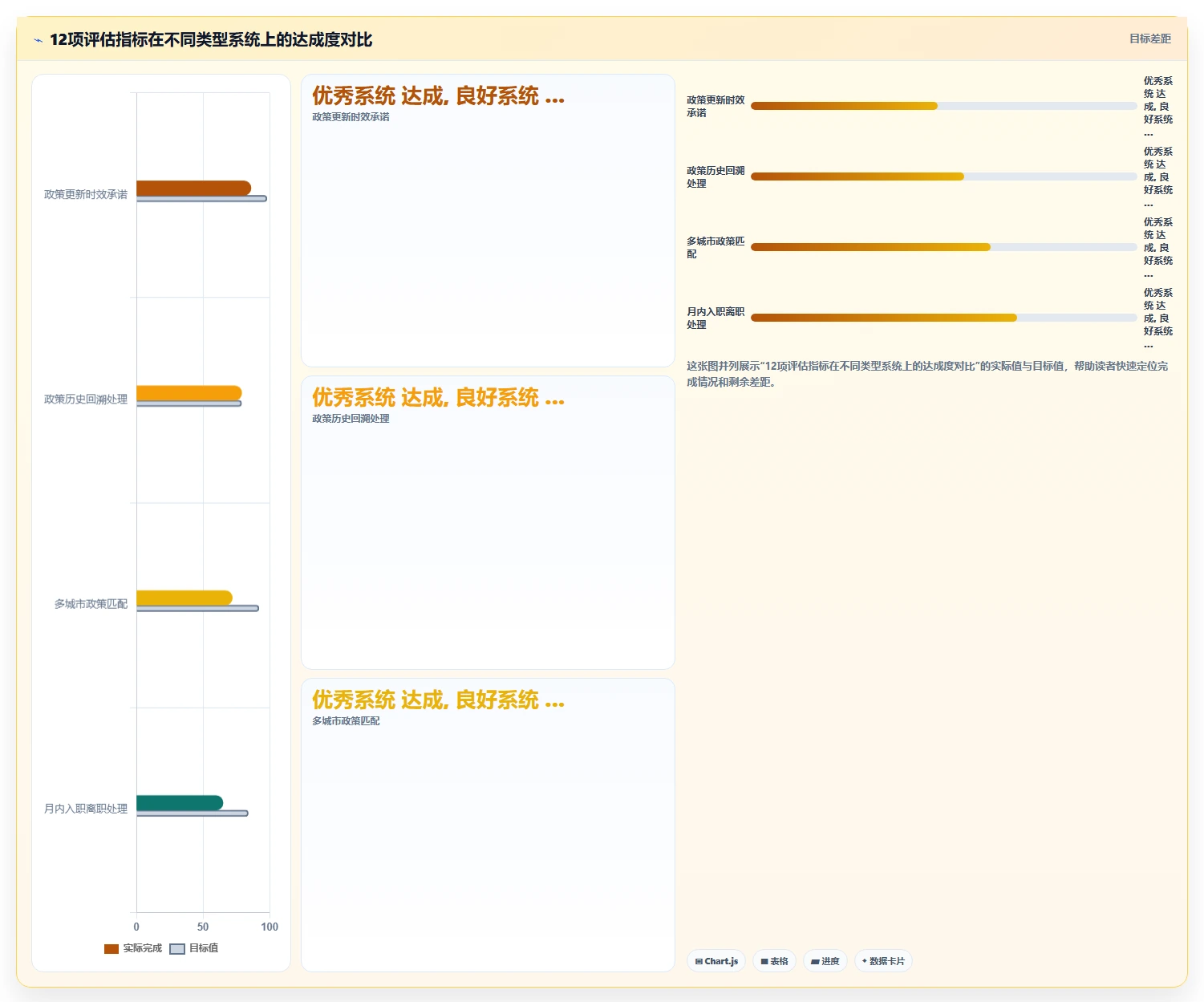Open the 政策更新时效承诺 data card
The image size is (1204, 1002).
[488, 221]
